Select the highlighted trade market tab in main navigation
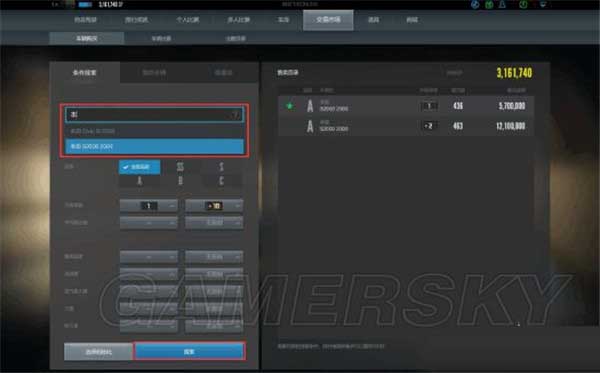Image resolution: width=600 pixels, height=373 pixels. pyautogui.click(x=328, y=20)
